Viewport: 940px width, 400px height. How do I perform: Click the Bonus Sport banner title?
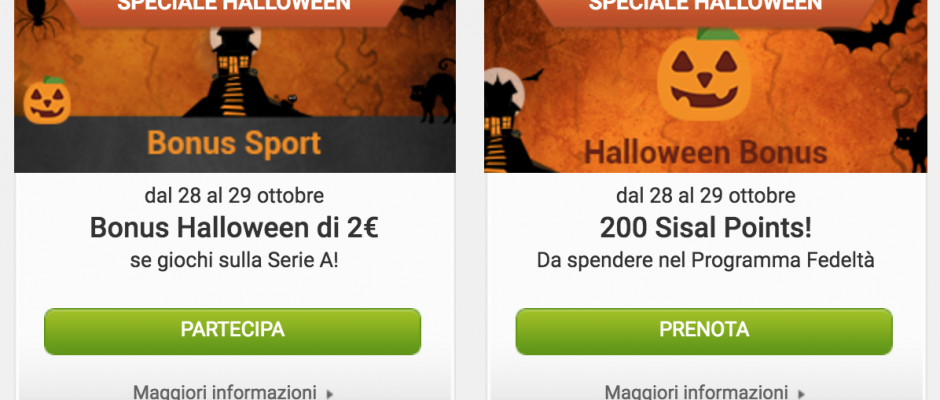point(234,143)
